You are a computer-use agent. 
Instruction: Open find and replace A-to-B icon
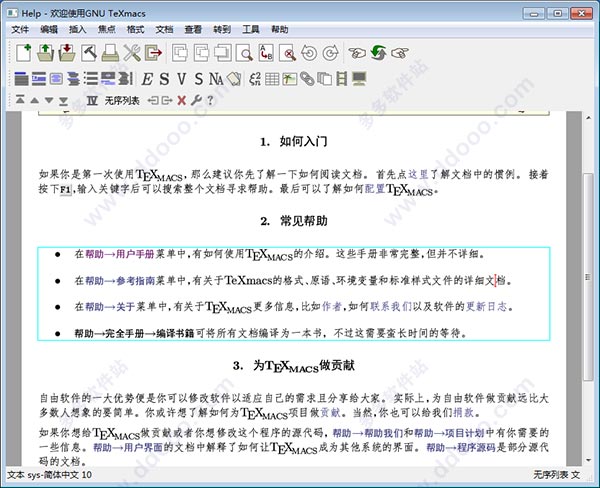[x=266, y=53]
